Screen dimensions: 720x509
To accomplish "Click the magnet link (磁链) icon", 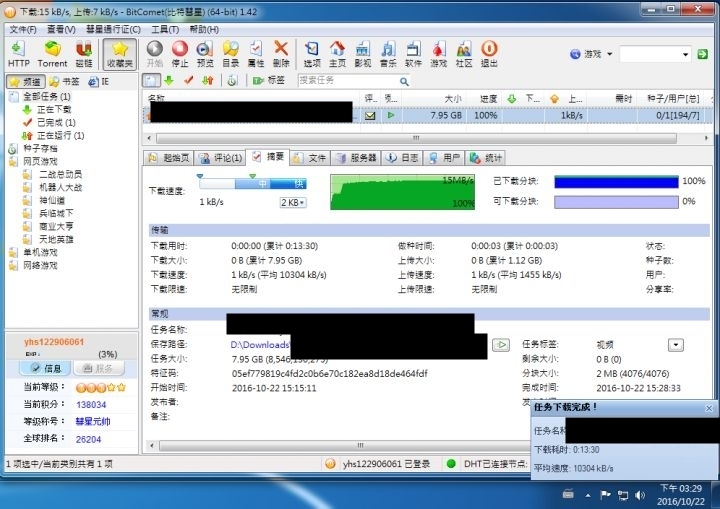I will (x=84, y=54).
